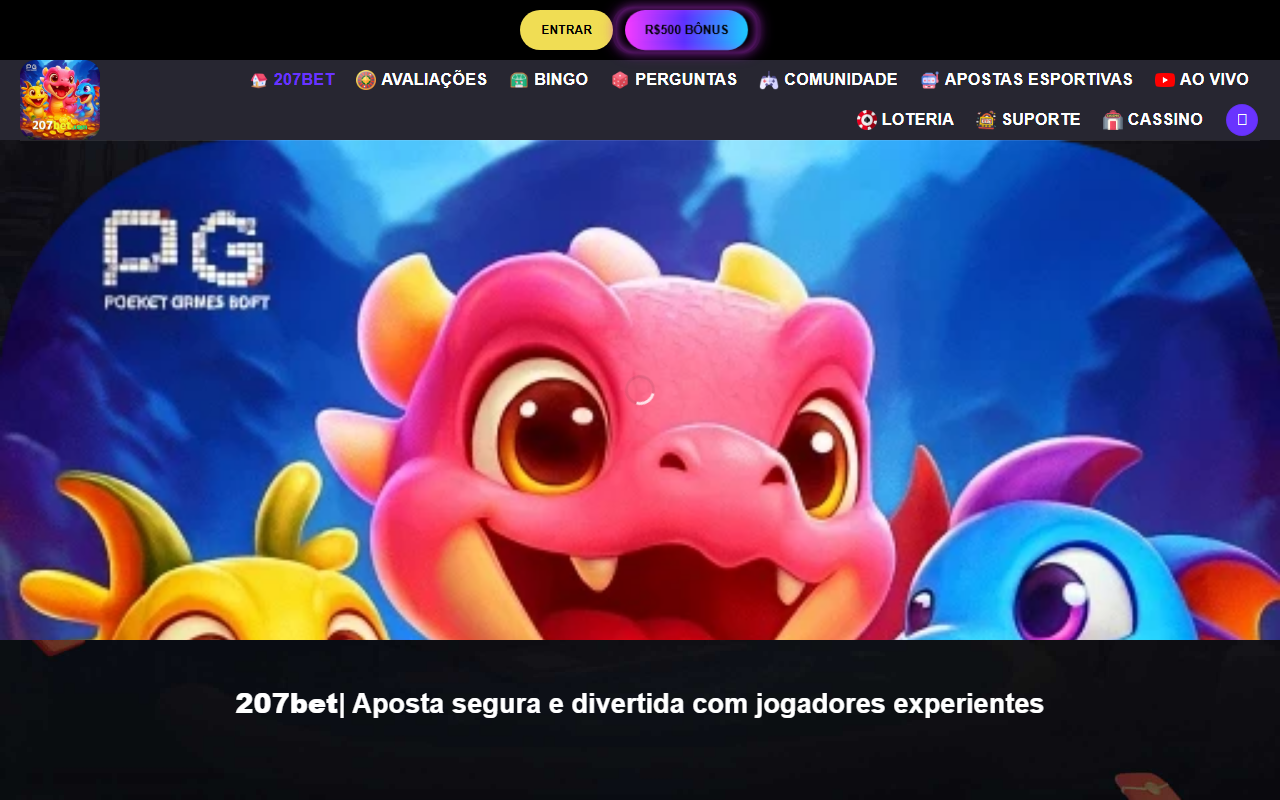
Task: Click the game controller icon beside COMUNIDADE
Action: (x=769, y=80)
